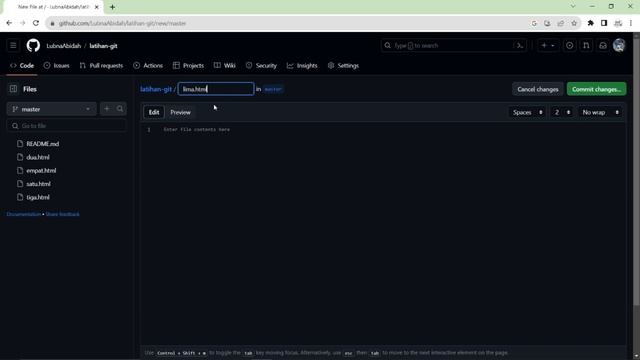640x360 pixels.
Task: Switch to the Wiki tab
Action: [224, 66]
